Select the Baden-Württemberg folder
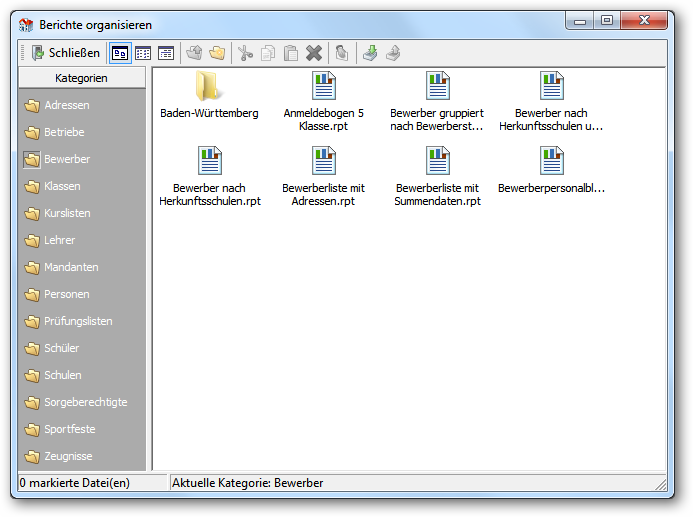Viewport: 693px width, 517px height. click(x=209, y=95)
